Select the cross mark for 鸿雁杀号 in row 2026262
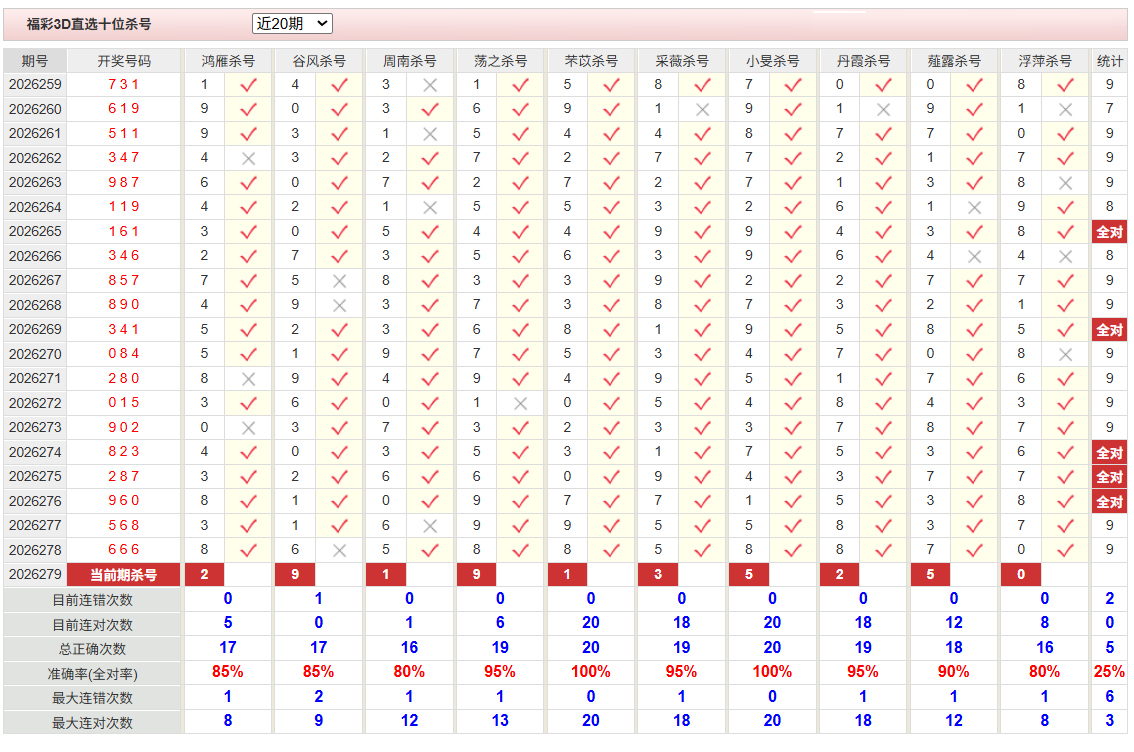The height and width of the screenshot is (752, 1134). click(x=249, y=158)
